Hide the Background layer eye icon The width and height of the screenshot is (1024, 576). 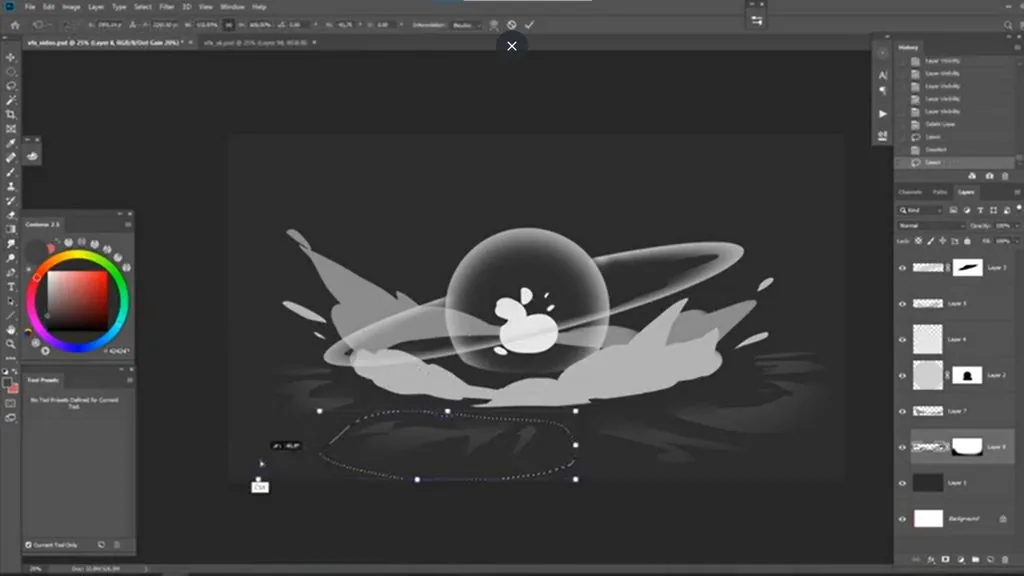(903, 519)
